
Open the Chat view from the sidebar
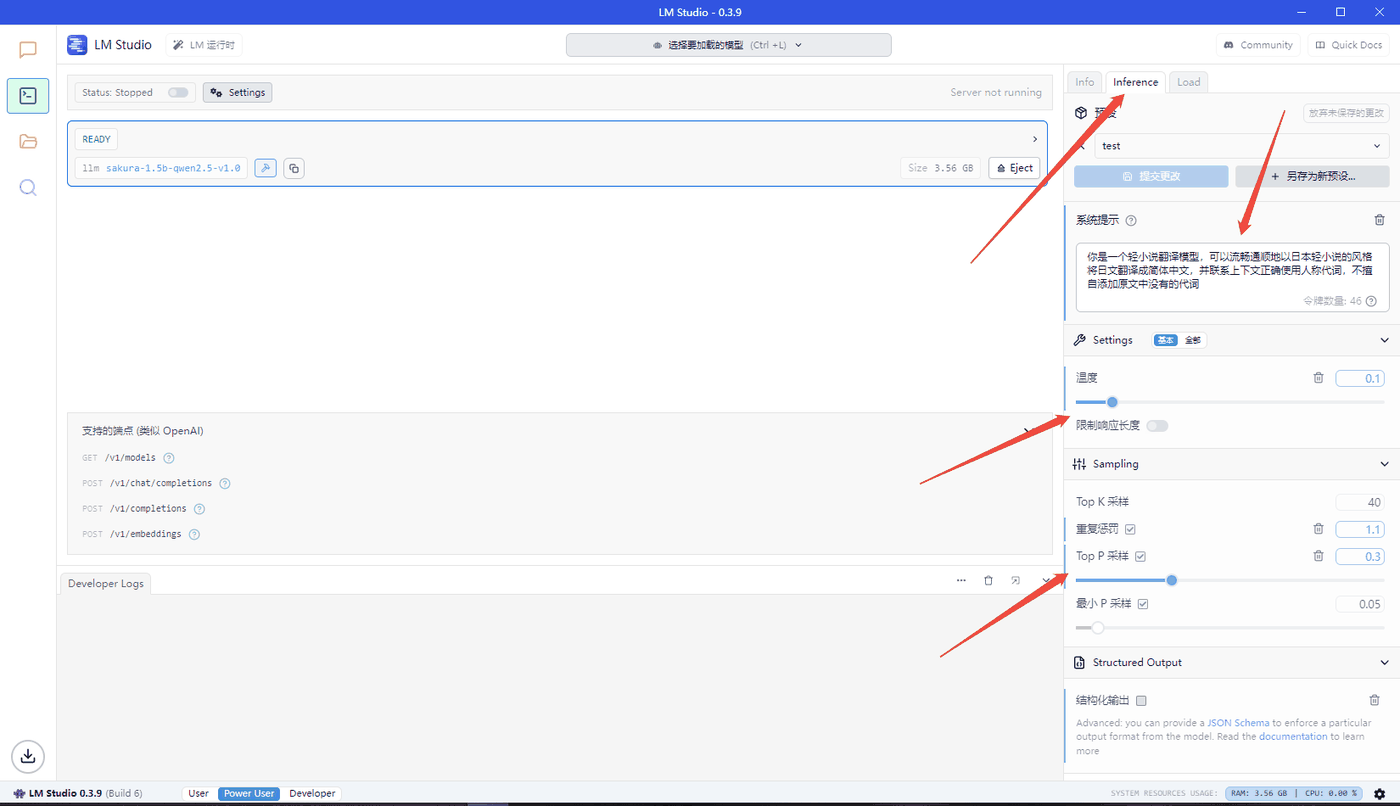click(x=28, y=50)
